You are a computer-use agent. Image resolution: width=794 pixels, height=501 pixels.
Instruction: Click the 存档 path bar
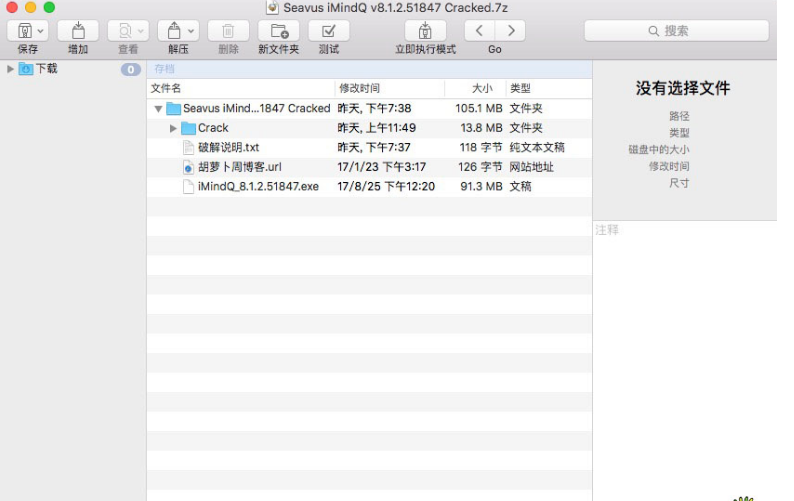pyautogui.click(x=370, y=69)
